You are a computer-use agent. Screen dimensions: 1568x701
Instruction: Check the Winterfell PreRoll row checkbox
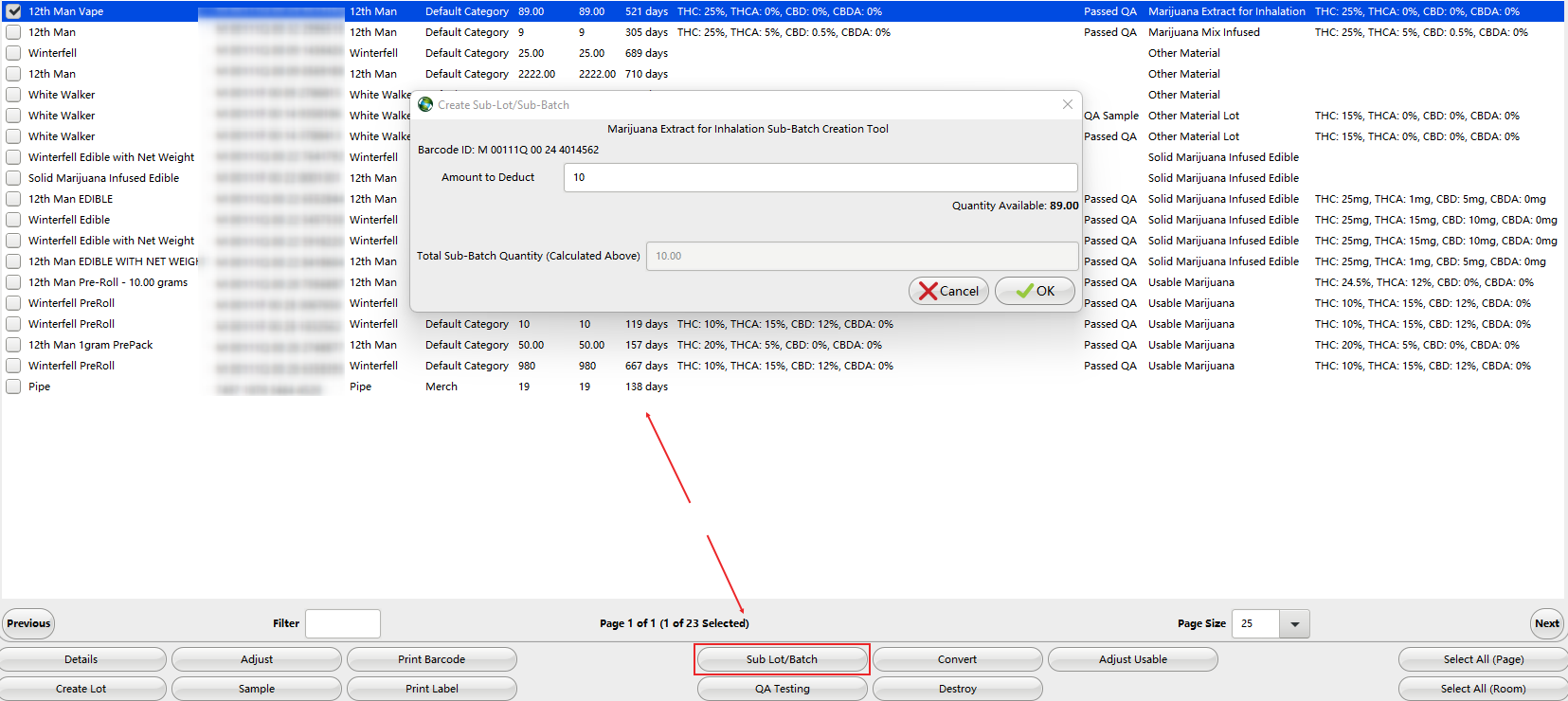[13, 303]
